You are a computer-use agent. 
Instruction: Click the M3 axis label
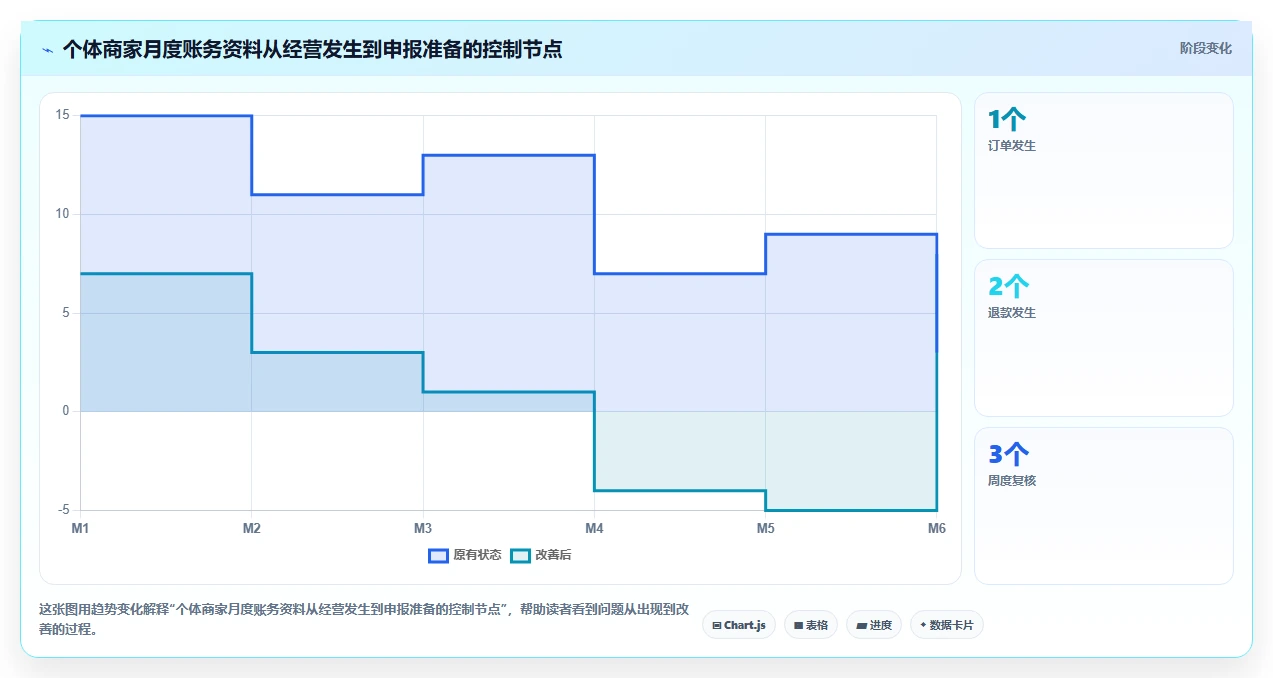pos(423,527)
